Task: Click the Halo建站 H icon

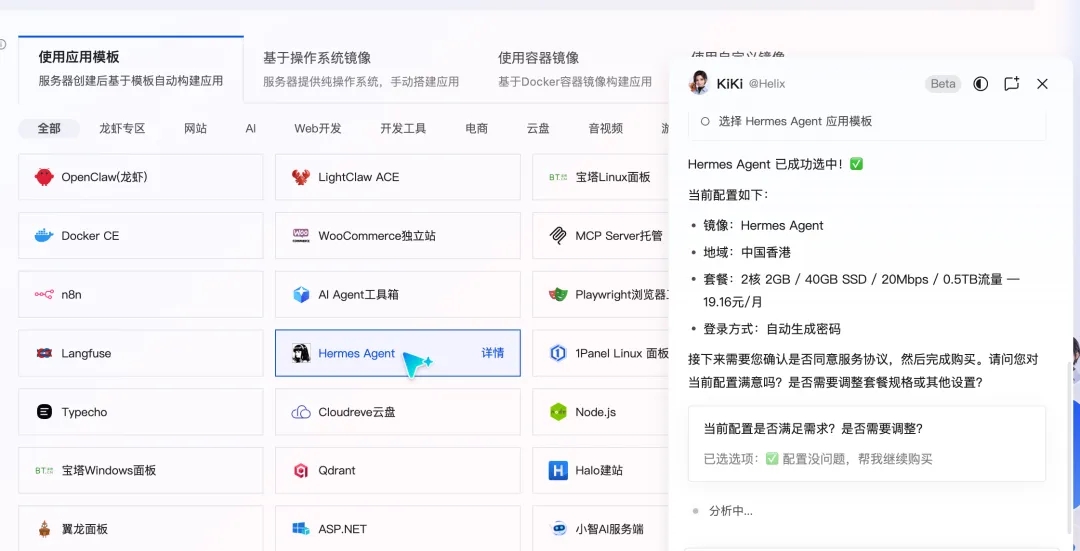Action: (x=558, y=470)
